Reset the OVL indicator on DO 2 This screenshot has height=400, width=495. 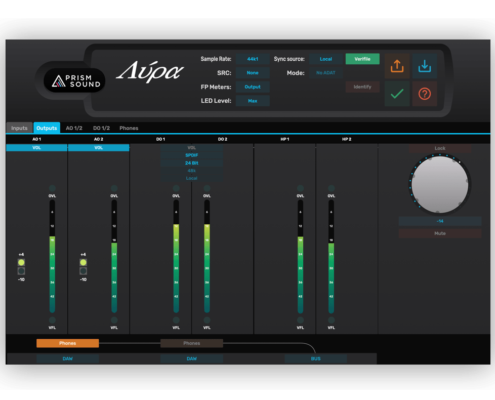(207, 188)
